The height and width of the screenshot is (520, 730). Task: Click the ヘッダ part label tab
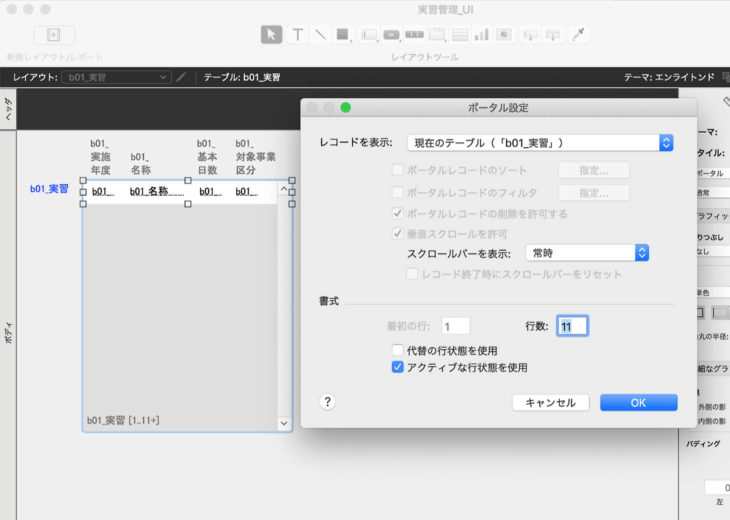pos(8,110)
